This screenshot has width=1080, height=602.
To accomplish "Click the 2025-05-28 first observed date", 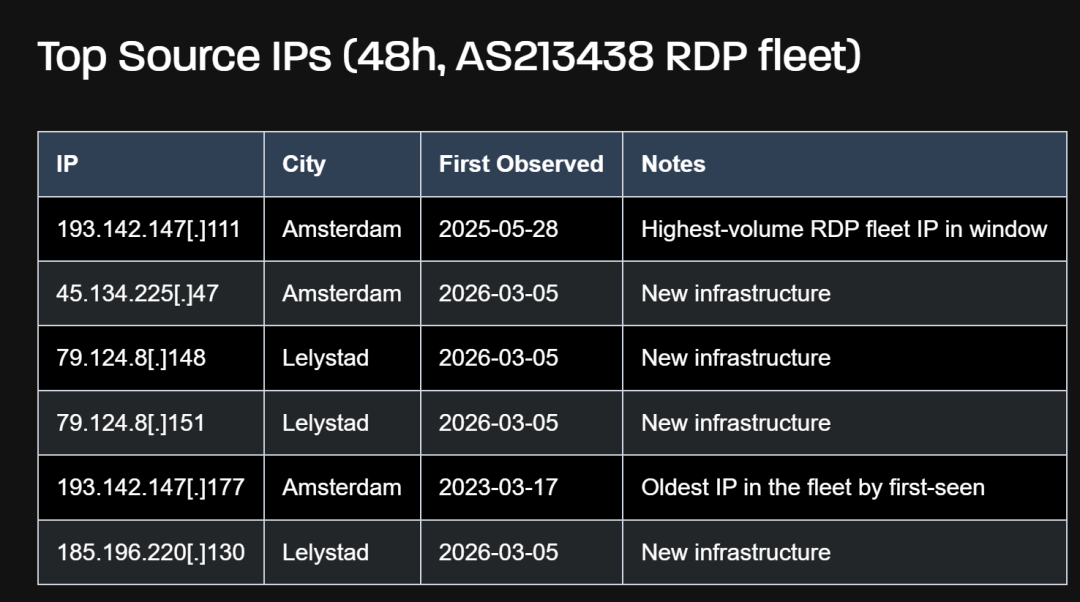I will tap(498, 229).
